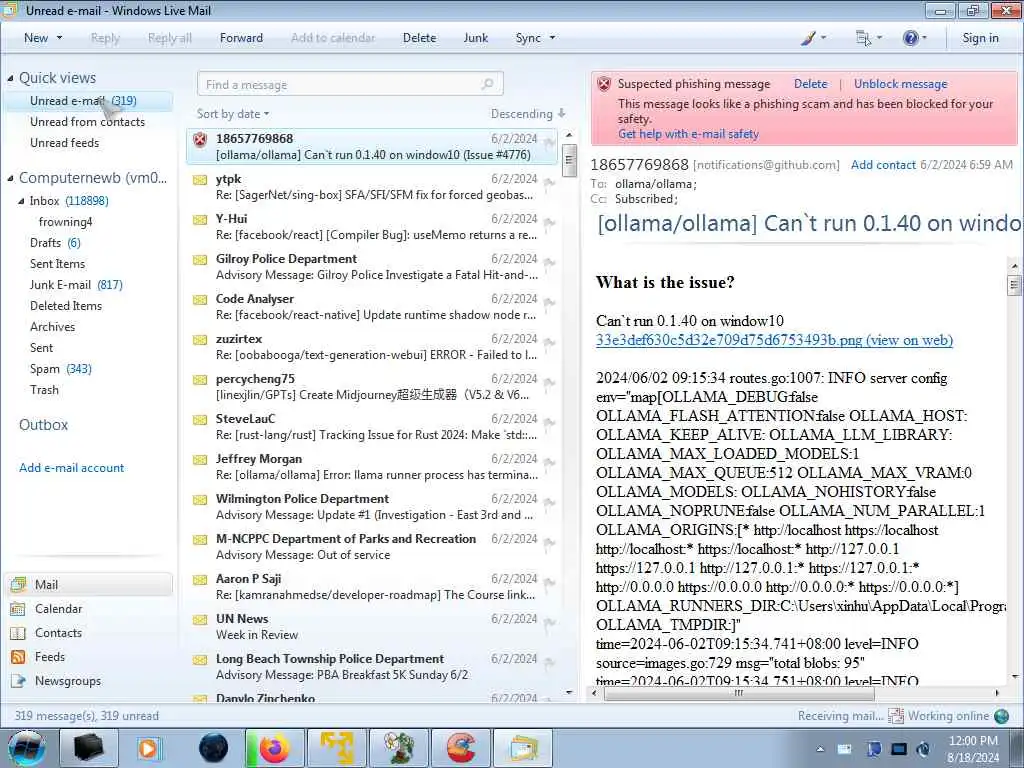This screenshot has width=1024, height=768.
Task: Toggle the flag on the Code Analyser message
Action: tap(549, 304)
